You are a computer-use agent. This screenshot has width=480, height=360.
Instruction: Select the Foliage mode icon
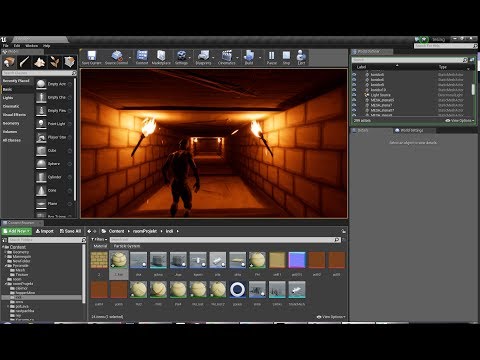[55, 62]
